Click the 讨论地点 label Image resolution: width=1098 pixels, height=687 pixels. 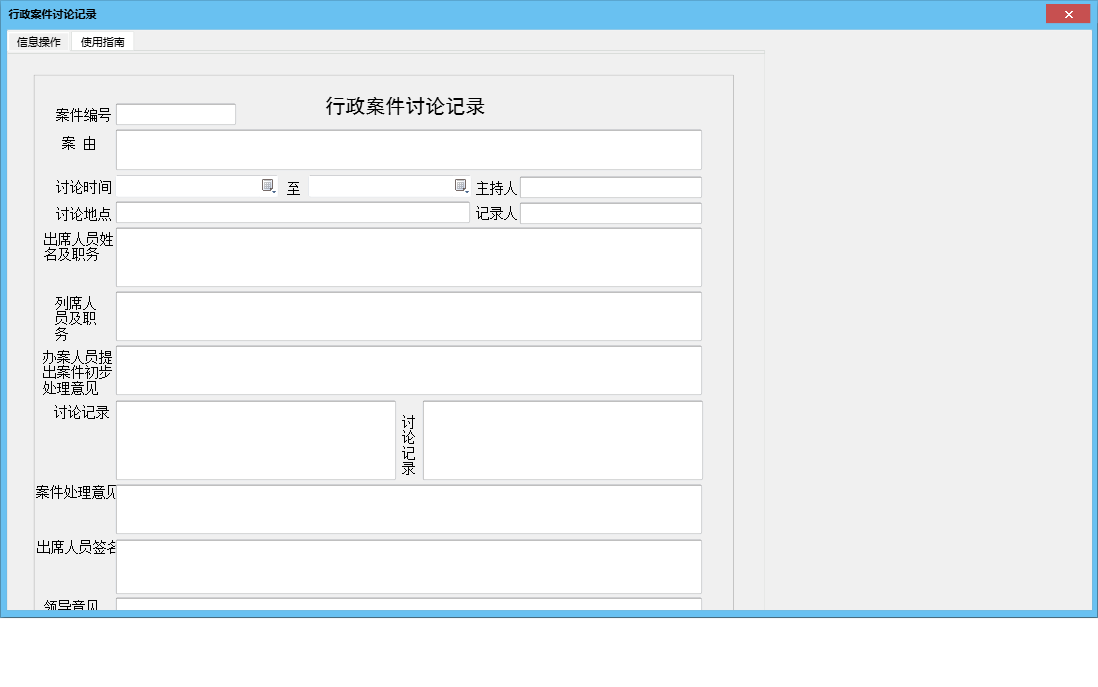coord(83,214)
